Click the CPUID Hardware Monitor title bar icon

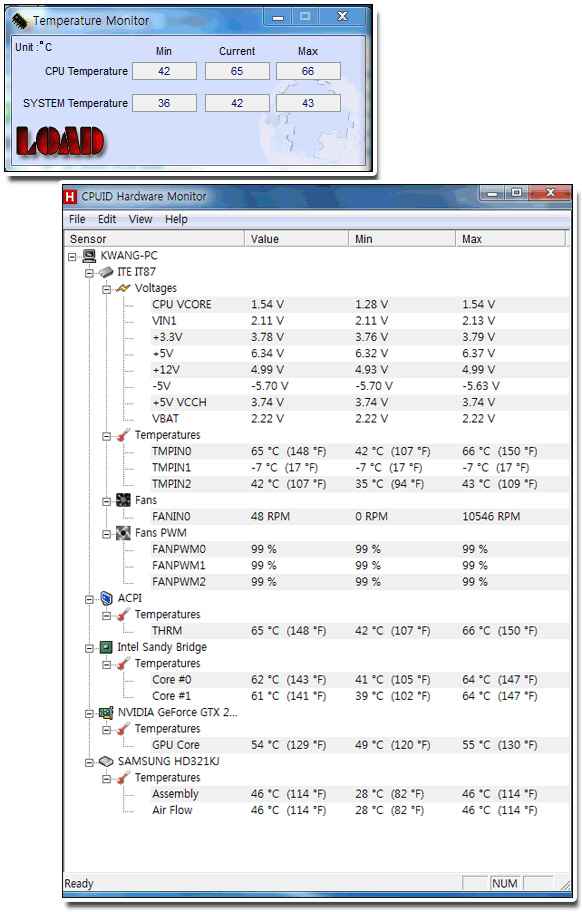[x=70, y=197]
